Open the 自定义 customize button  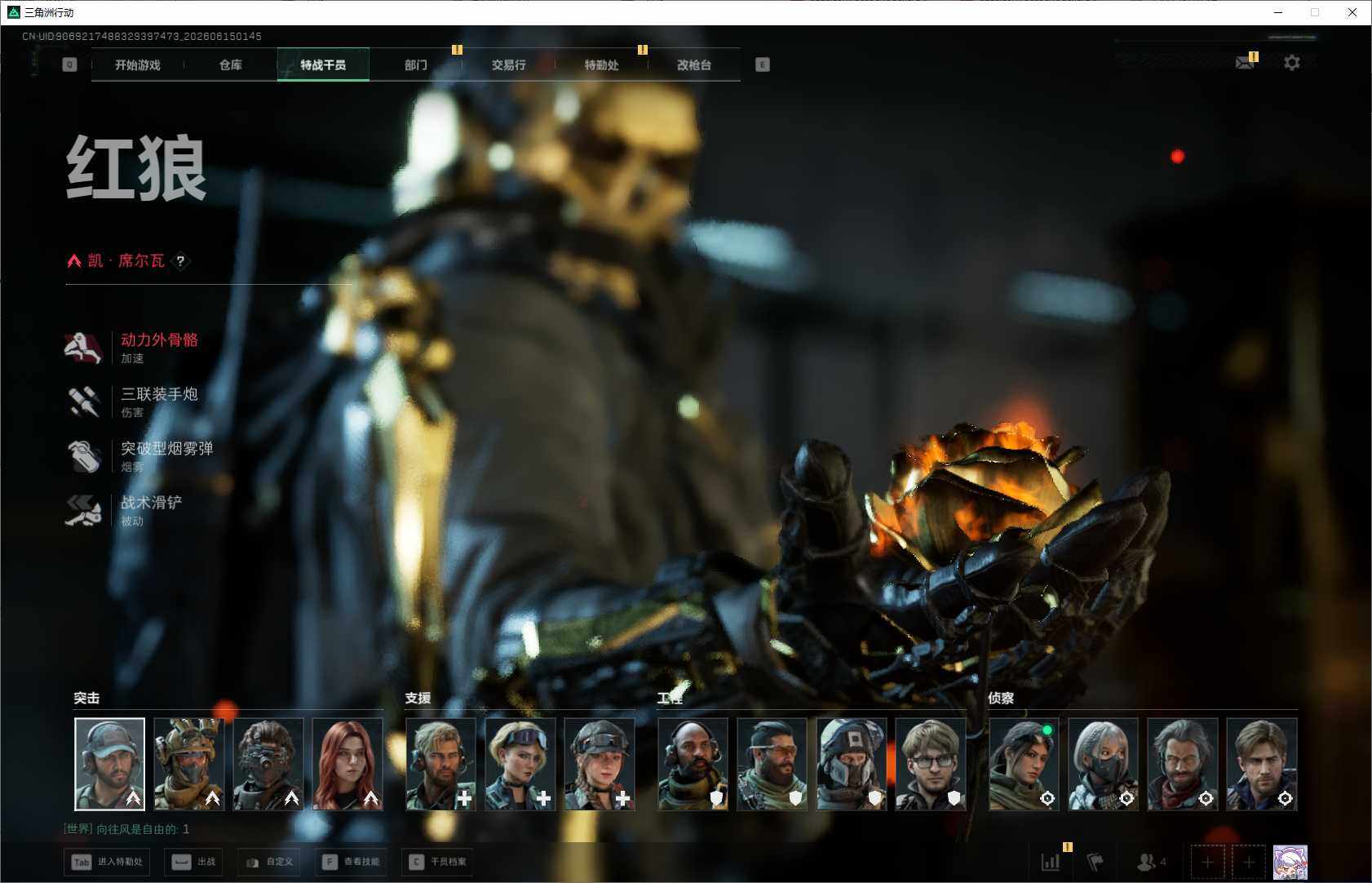tap(269, 862)
